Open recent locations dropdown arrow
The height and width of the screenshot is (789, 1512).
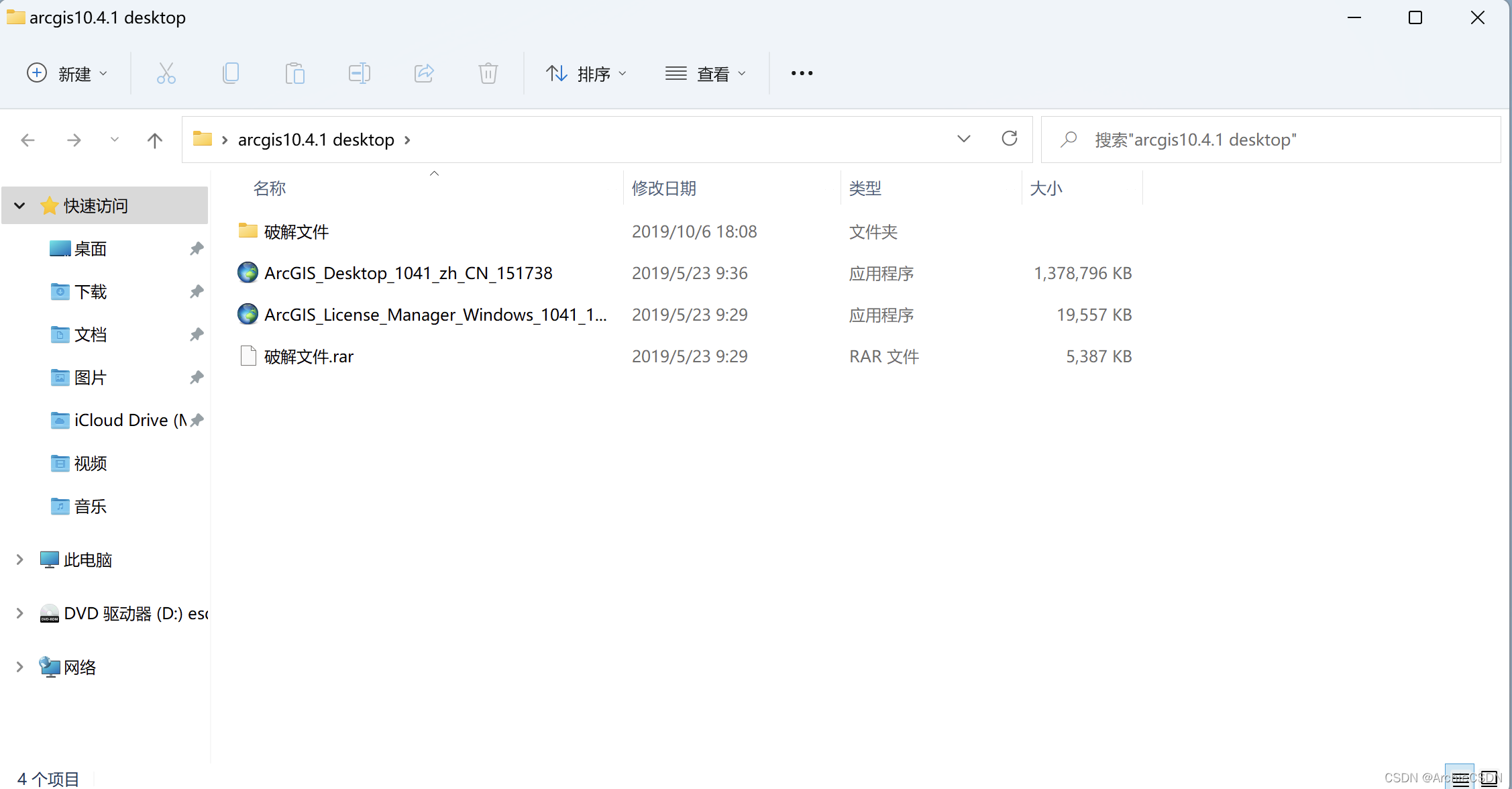click(114, 140)
